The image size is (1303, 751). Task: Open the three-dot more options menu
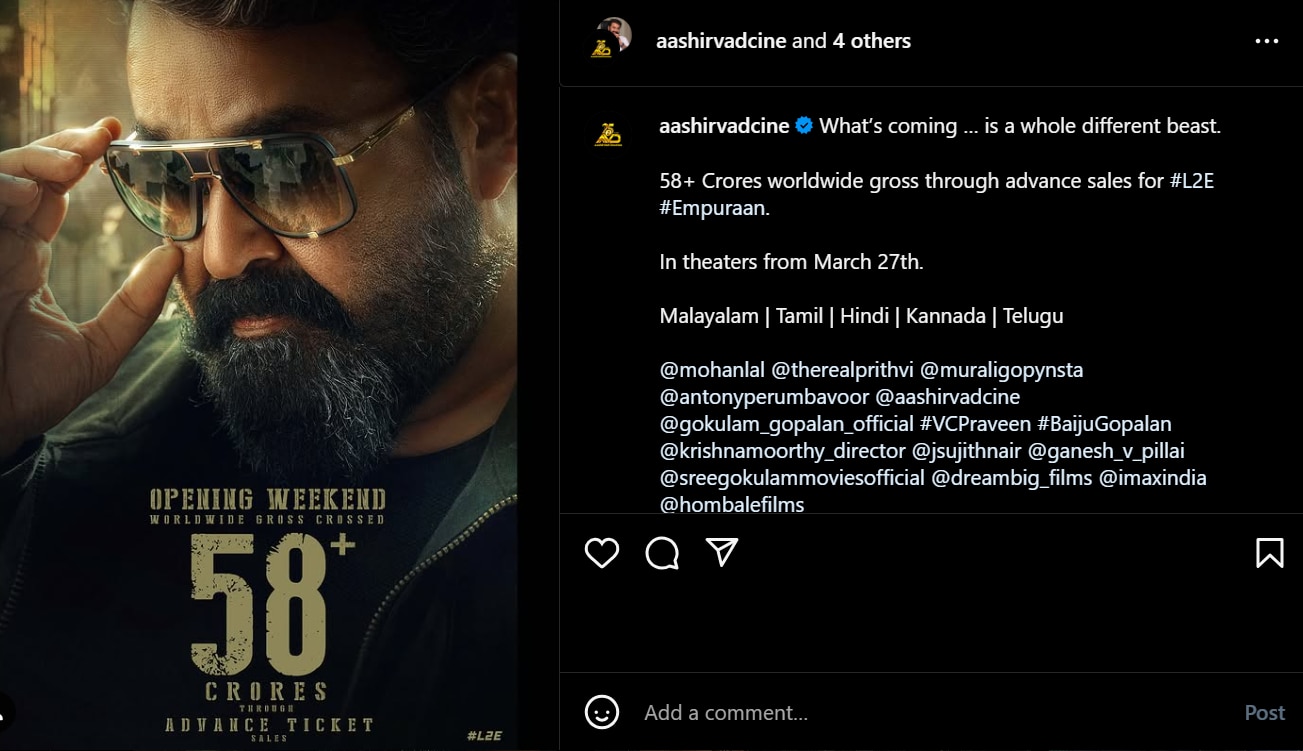[1266, 42]
